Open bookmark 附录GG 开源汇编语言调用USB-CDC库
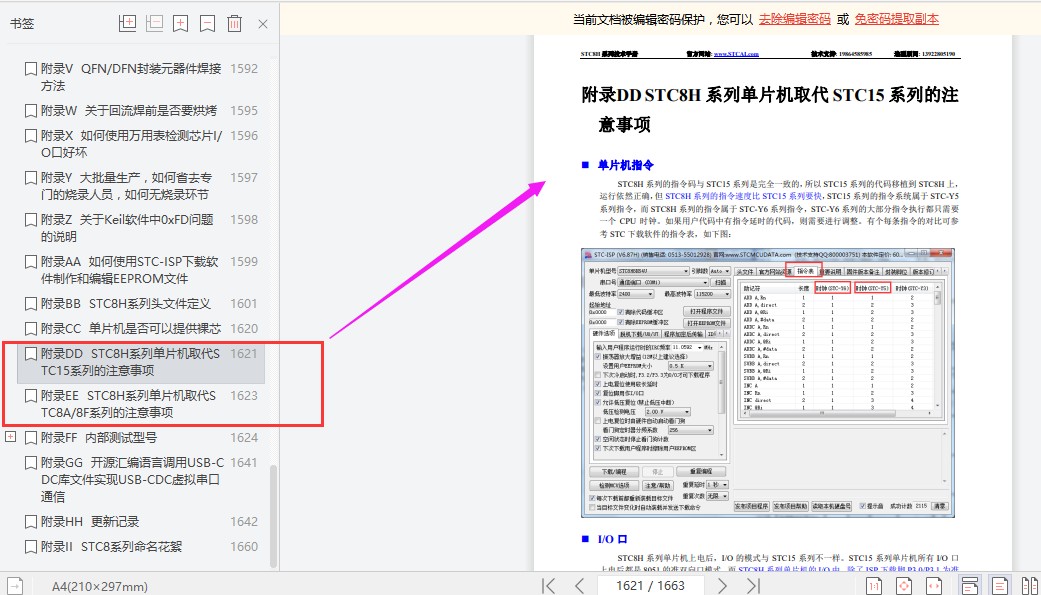This screenshot has width=1041, height=595. coord(133,479)
